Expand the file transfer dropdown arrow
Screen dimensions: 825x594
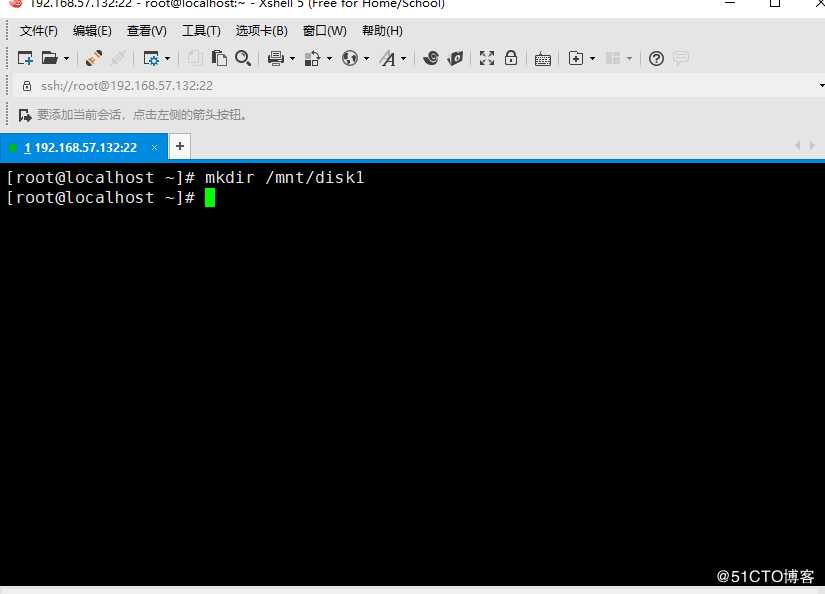point(330,58)
